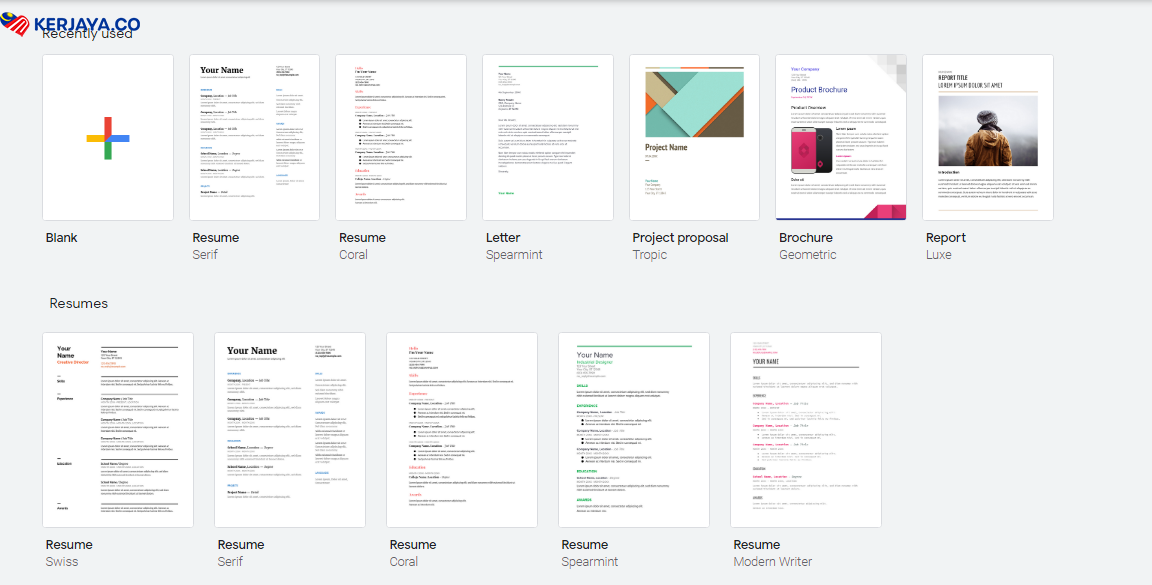Click the 'Letter' template title text
Screen dimensions: 1152x585
[x=503, y=238]
